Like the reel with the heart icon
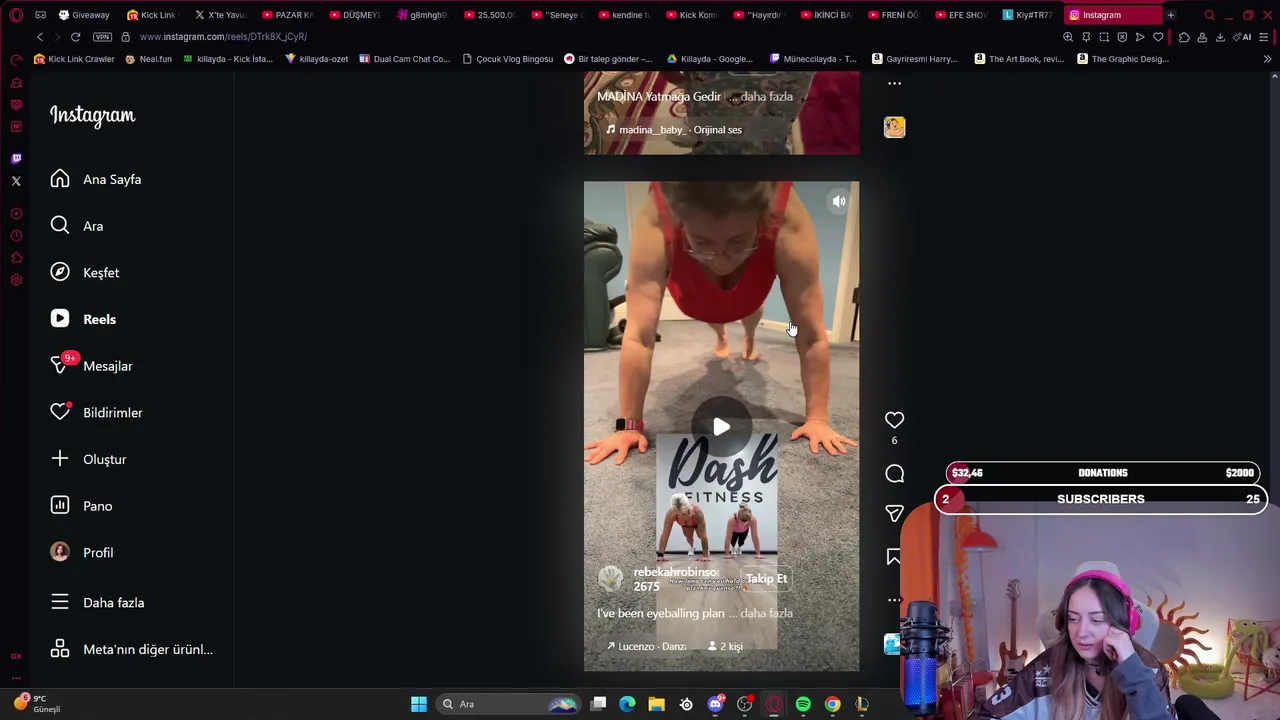Image resolution: width=1280 pixels, height=720 pixels. (x=894, y=420)
